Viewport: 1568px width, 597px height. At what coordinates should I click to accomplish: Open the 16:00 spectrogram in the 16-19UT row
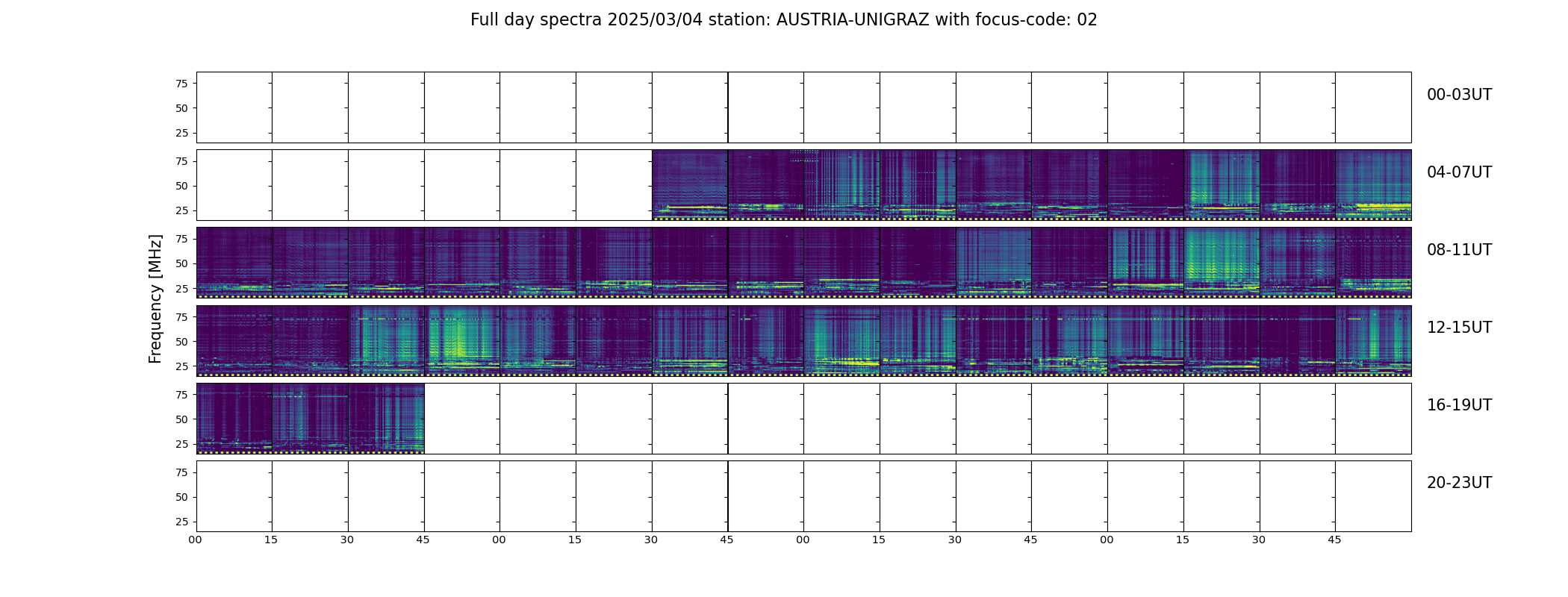[234, 418]
